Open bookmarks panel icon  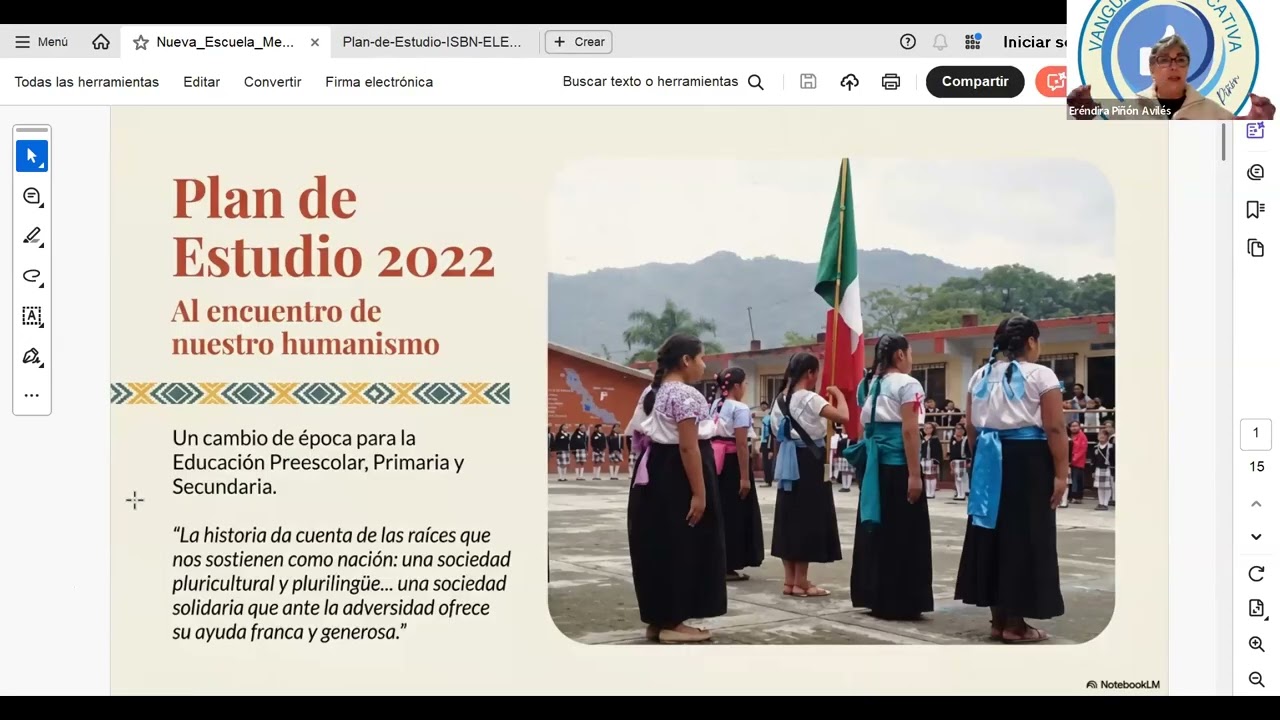pyautogui.click(x=1256, y=210)
